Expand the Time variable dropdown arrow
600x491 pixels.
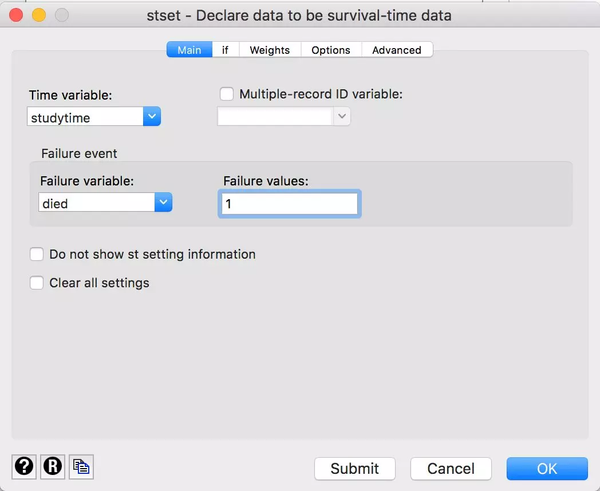[152, 116]
